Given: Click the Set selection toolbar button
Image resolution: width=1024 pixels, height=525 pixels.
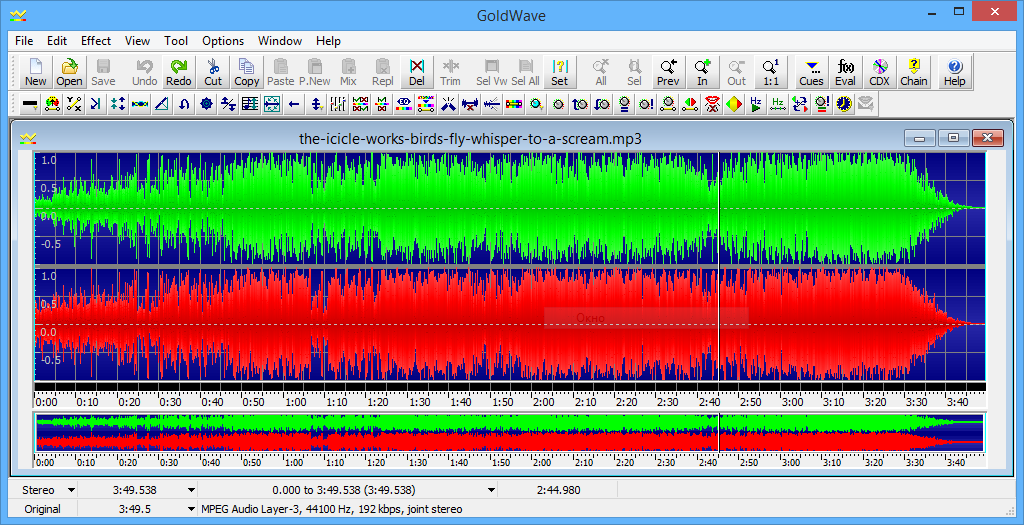Looking at the screenshot, I should (x=560, y=72).
